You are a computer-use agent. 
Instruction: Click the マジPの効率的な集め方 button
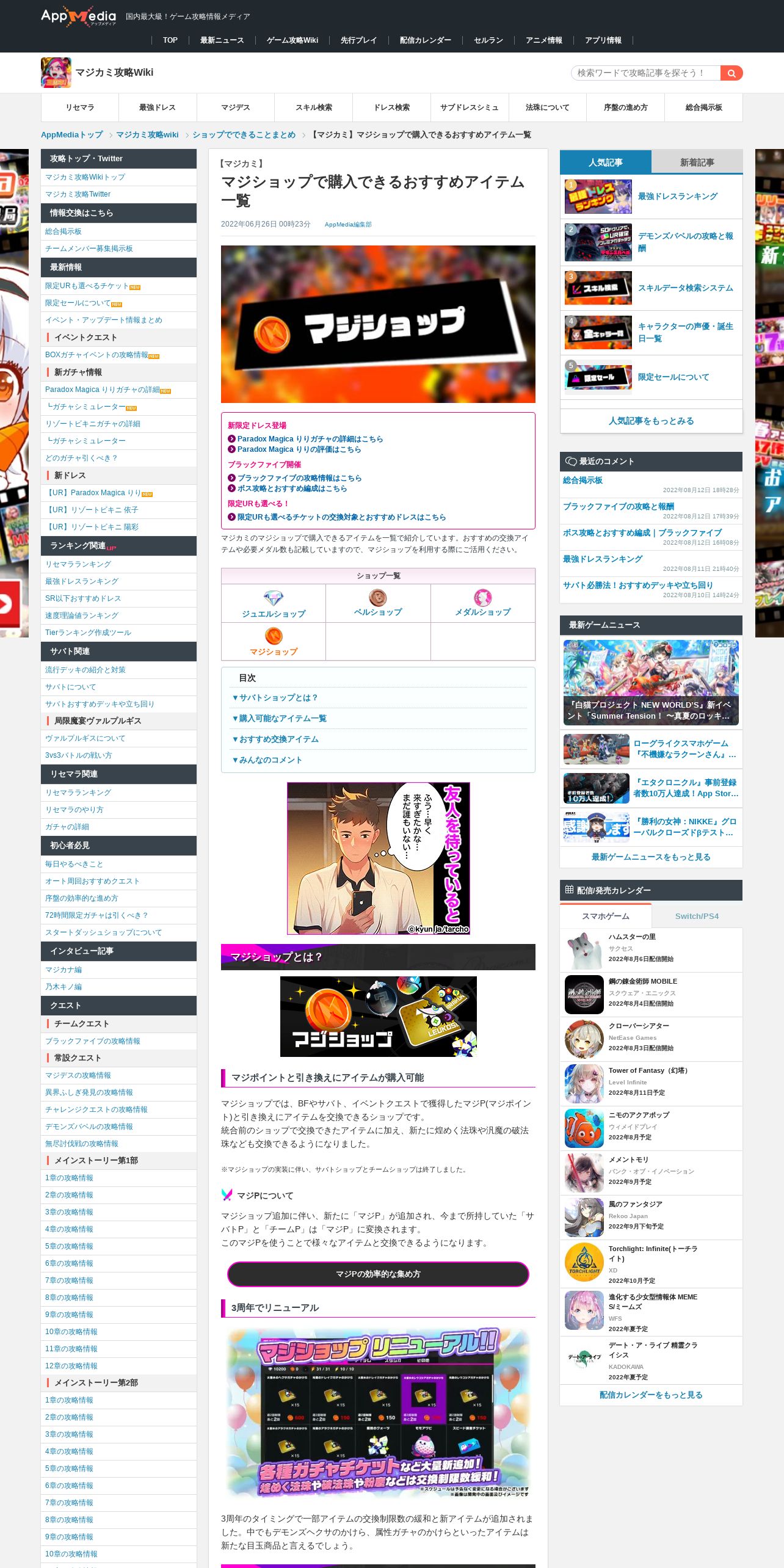point(378,1274)
